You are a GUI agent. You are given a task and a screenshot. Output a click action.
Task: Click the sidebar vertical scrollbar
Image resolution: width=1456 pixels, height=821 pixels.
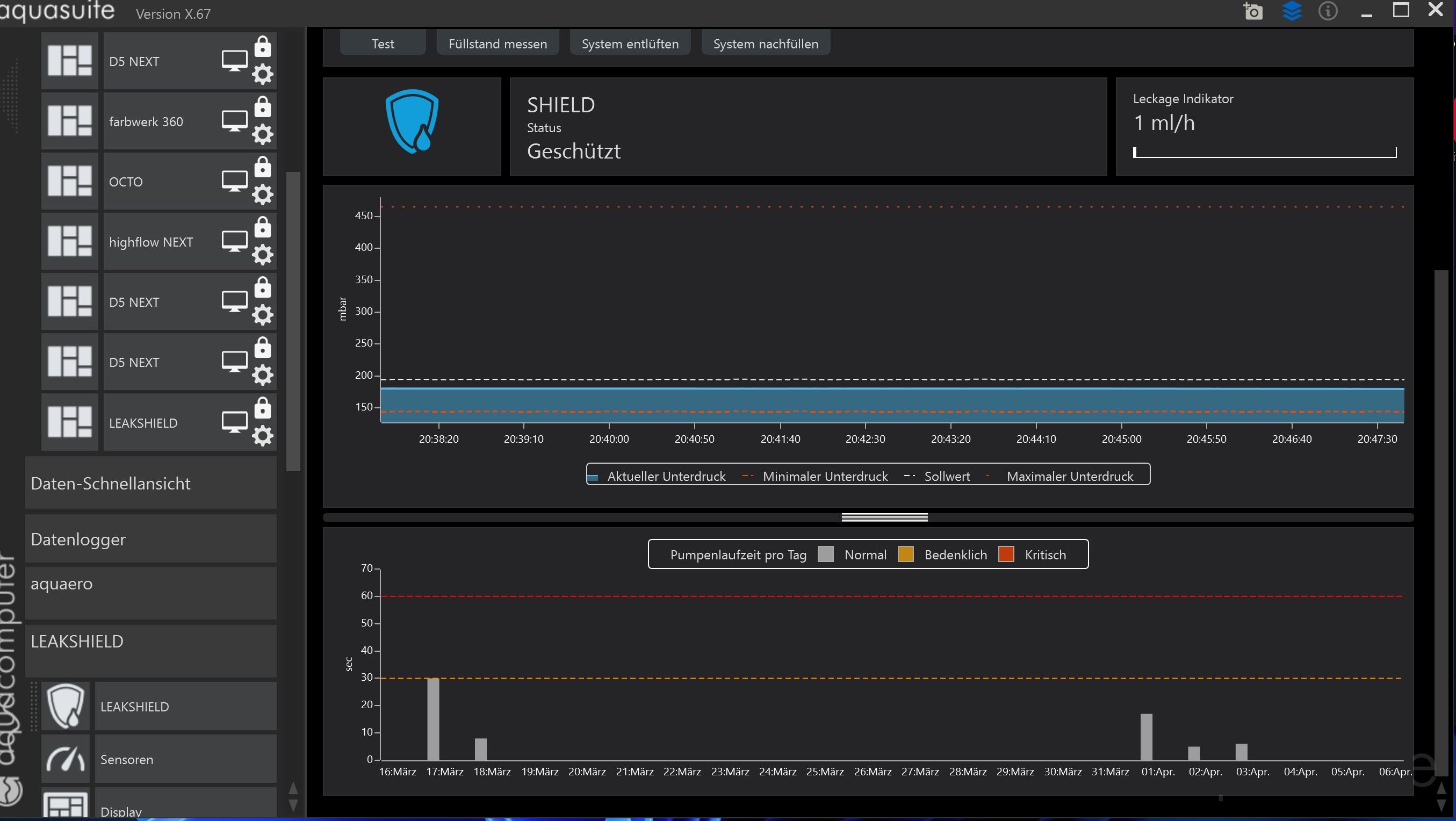click(293, 321)
